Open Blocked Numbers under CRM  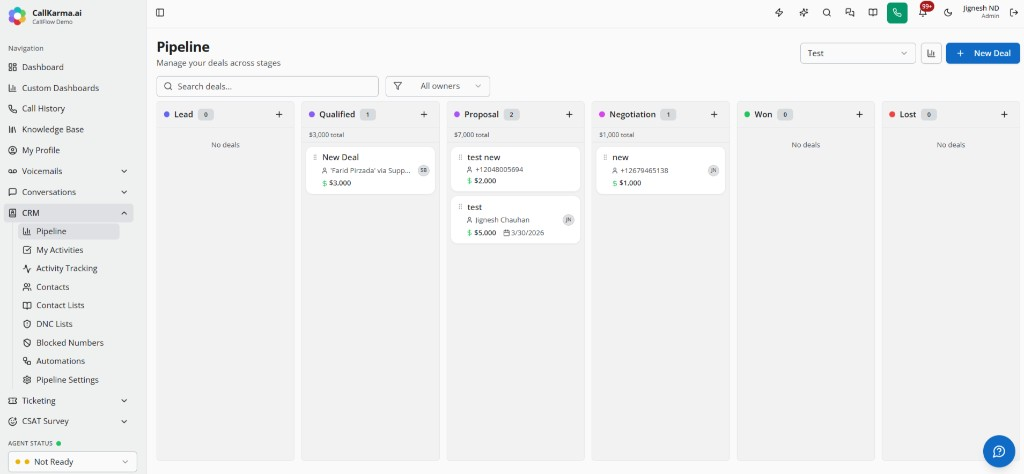(x=69, y=343)
